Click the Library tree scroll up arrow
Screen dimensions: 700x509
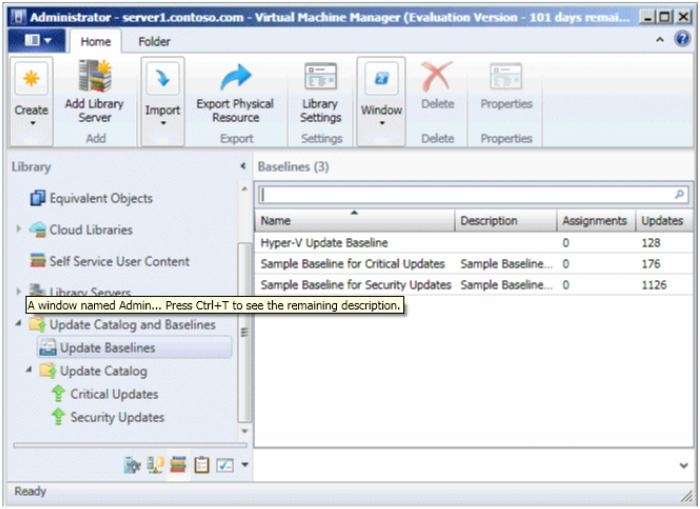click(x=244, y=189)
